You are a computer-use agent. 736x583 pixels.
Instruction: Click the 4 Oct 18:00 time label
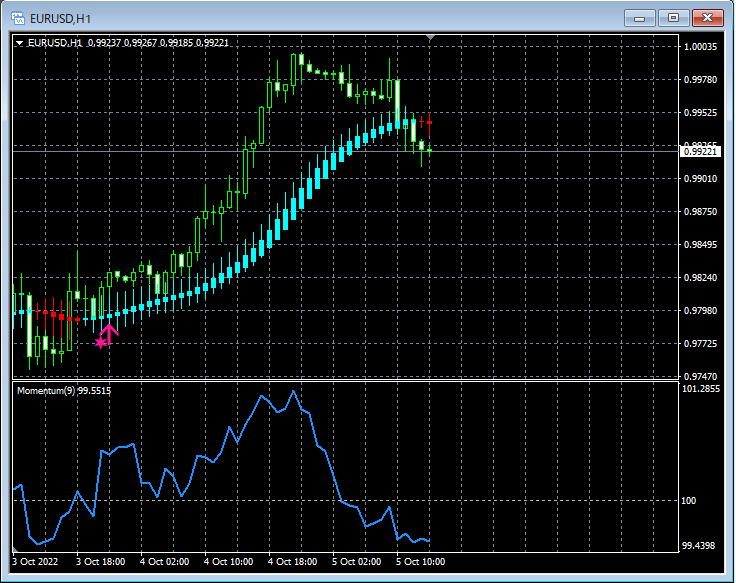click(293, 562)
